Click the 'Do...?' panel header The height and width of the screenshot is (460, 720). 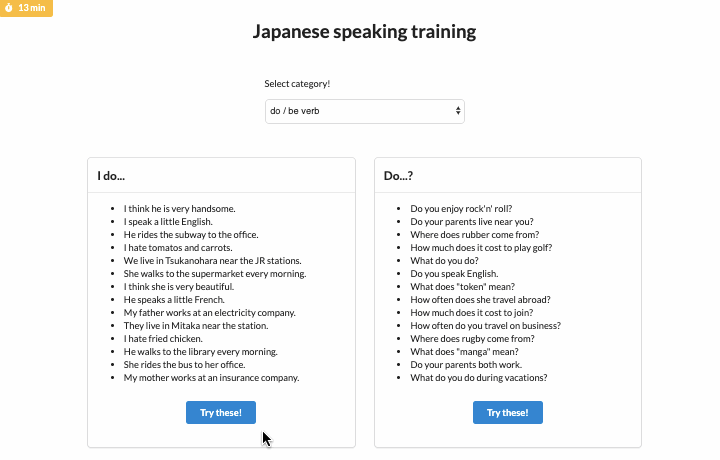398,176
